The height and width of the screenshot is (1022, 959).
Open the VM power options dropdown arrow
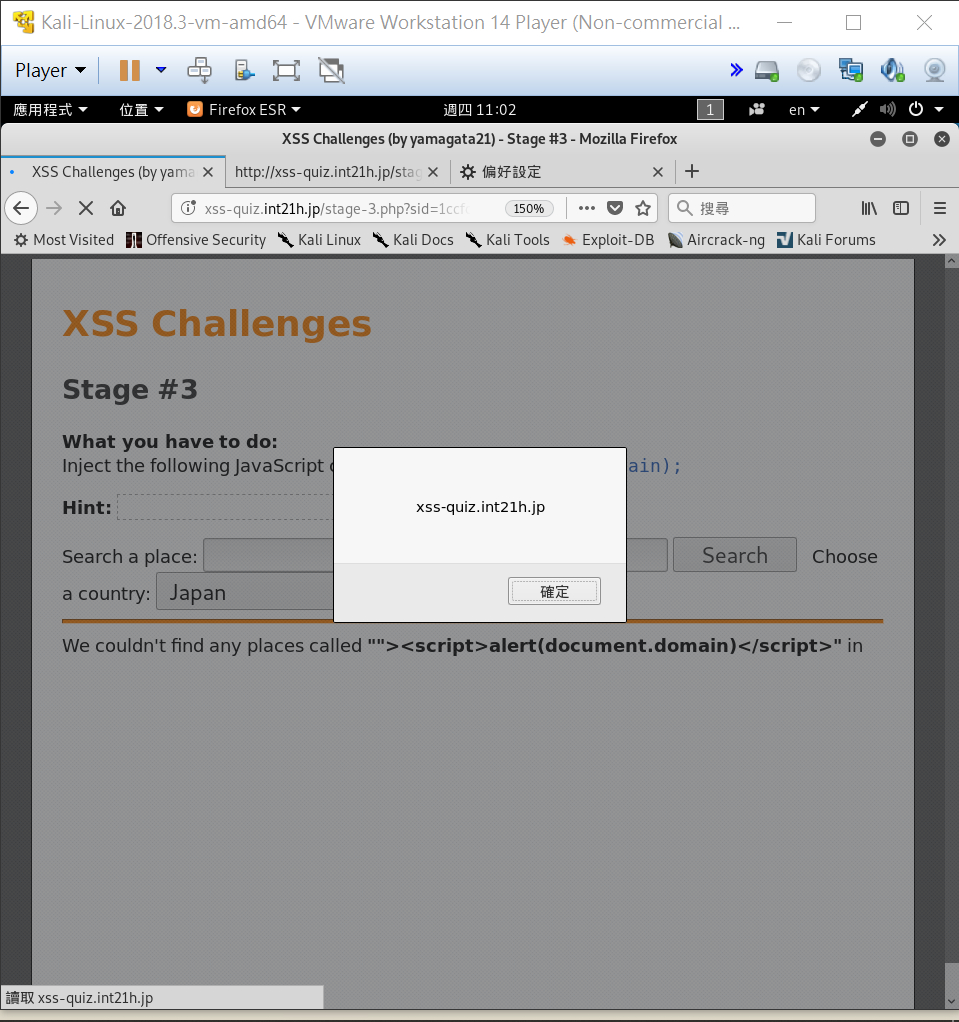161,70
